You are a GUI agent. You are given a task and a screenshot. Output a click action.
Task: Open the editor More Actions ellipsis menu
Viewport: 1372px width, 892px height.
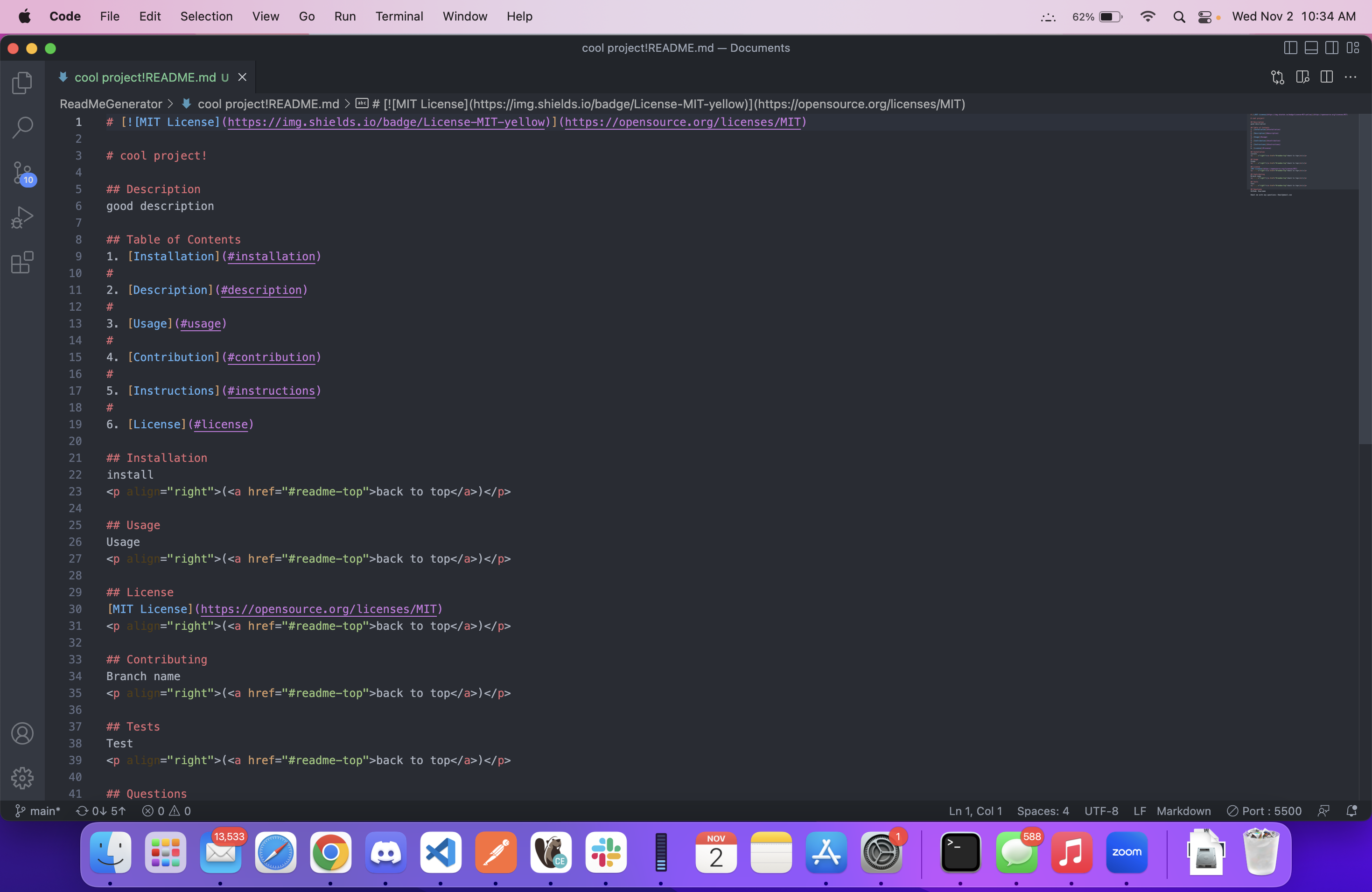(1351, 77)
